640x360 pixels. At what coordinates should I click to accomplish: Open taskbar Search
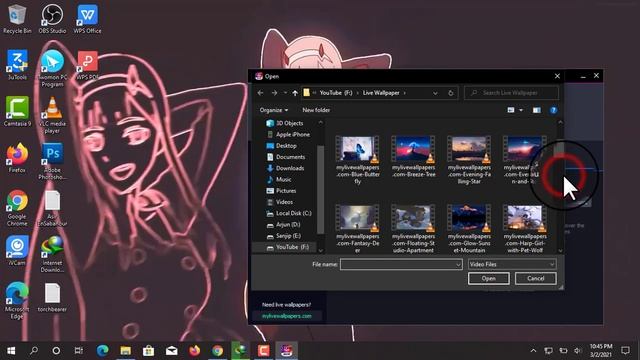point(34,351)
